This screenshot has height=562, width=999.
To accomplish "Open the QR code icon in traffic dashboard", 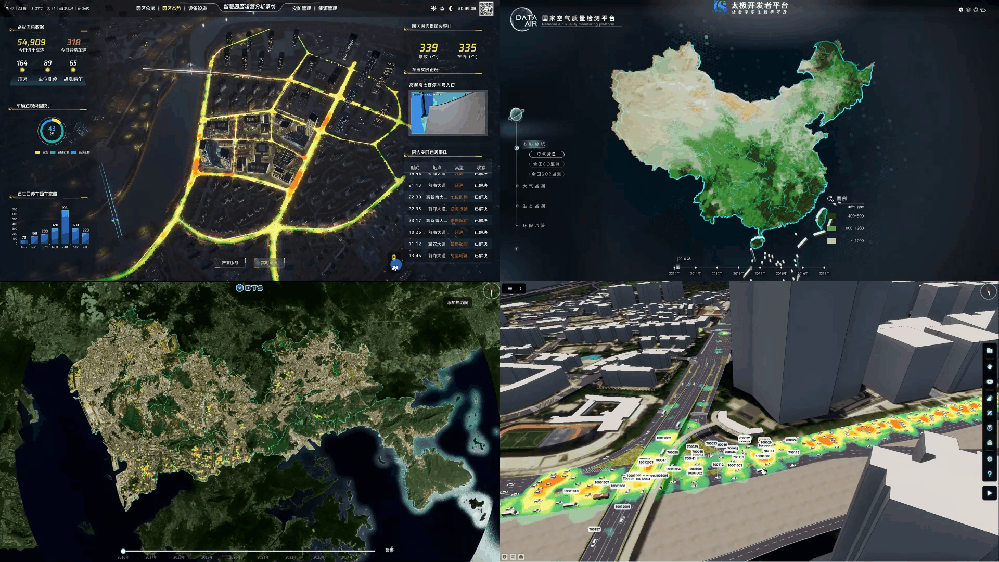I will 485,8.
